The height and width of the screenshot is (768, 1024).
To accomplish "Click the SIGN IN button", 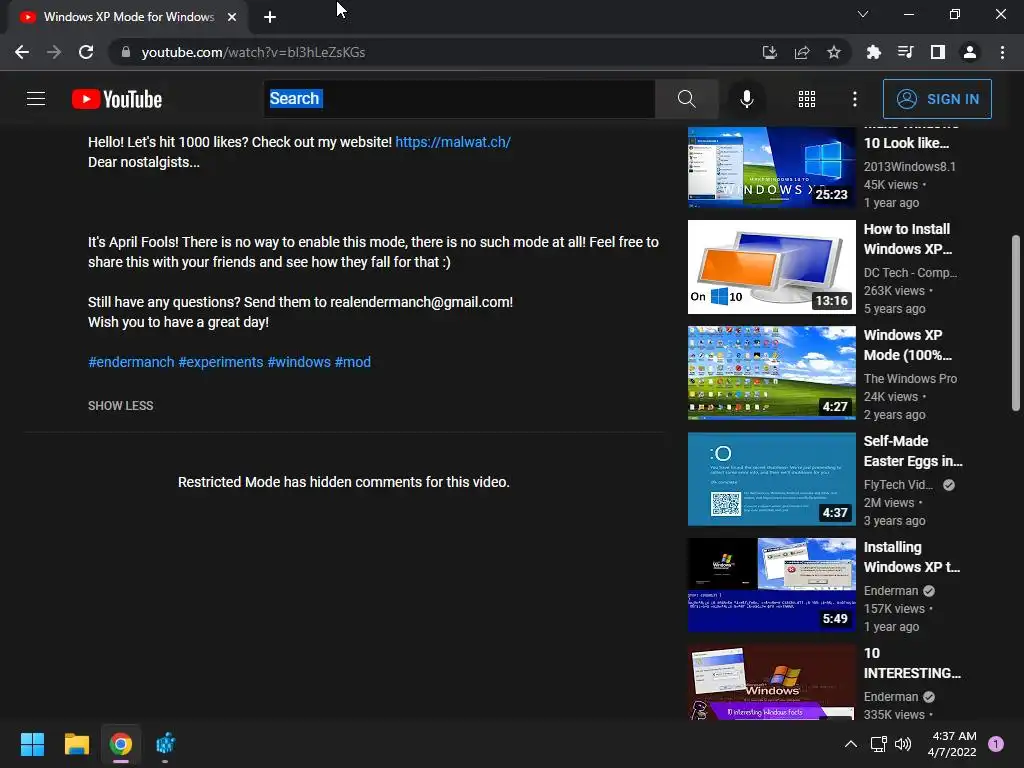I will (x=936, y=99).
